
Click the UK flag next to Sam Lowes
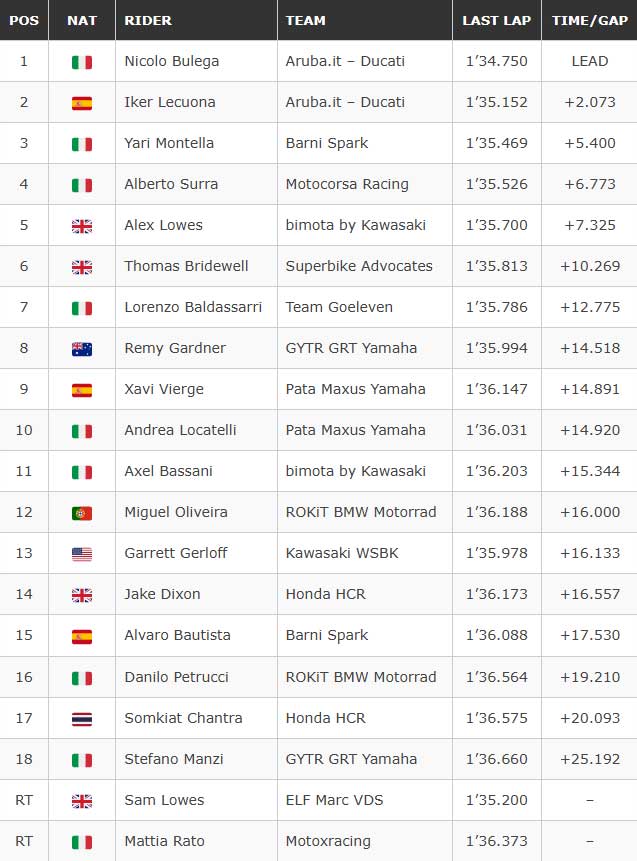[x=82, y=801]
